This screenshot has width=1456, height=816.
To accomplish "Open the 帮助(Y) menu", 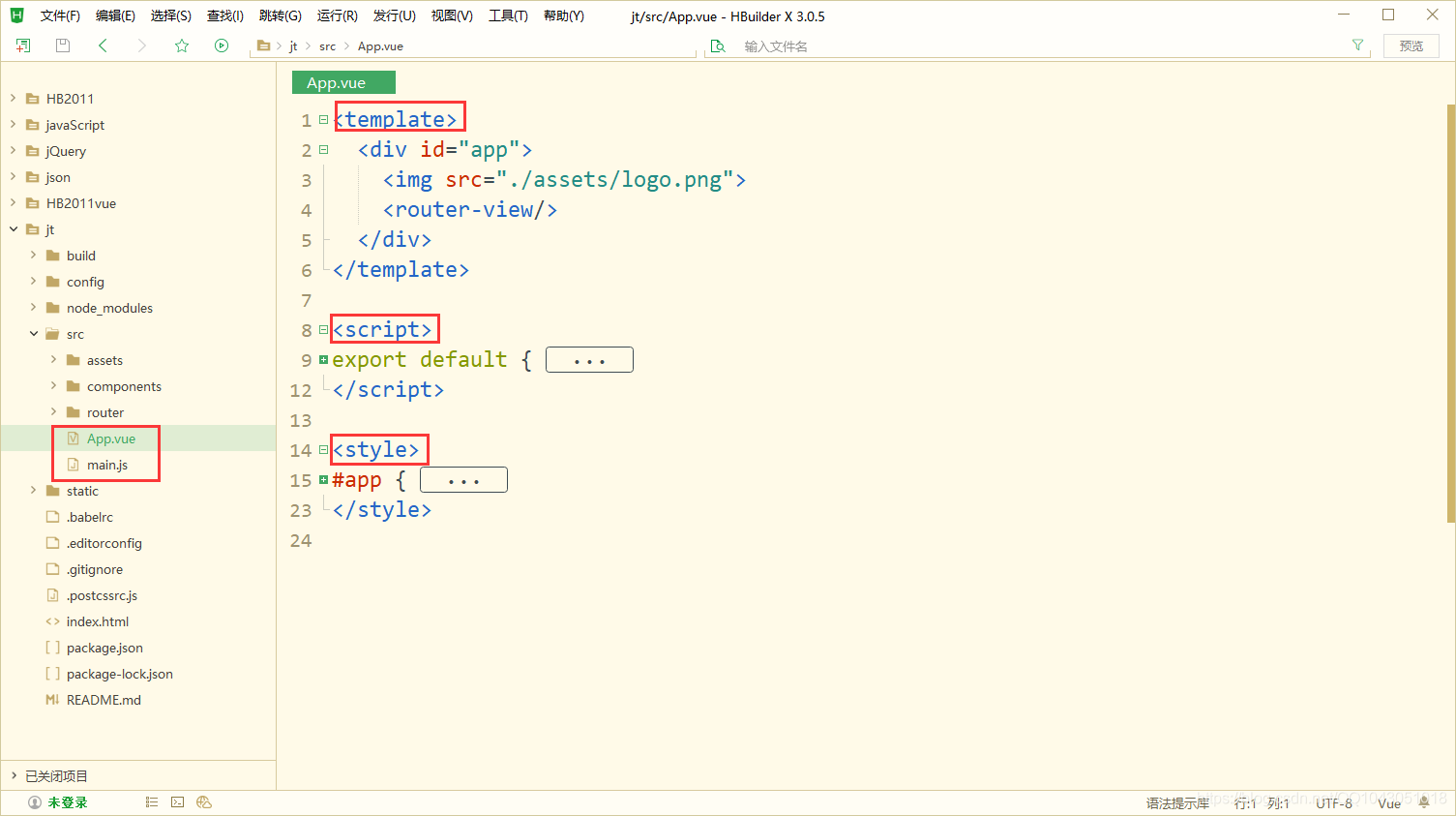I will [x=563, y=15].
